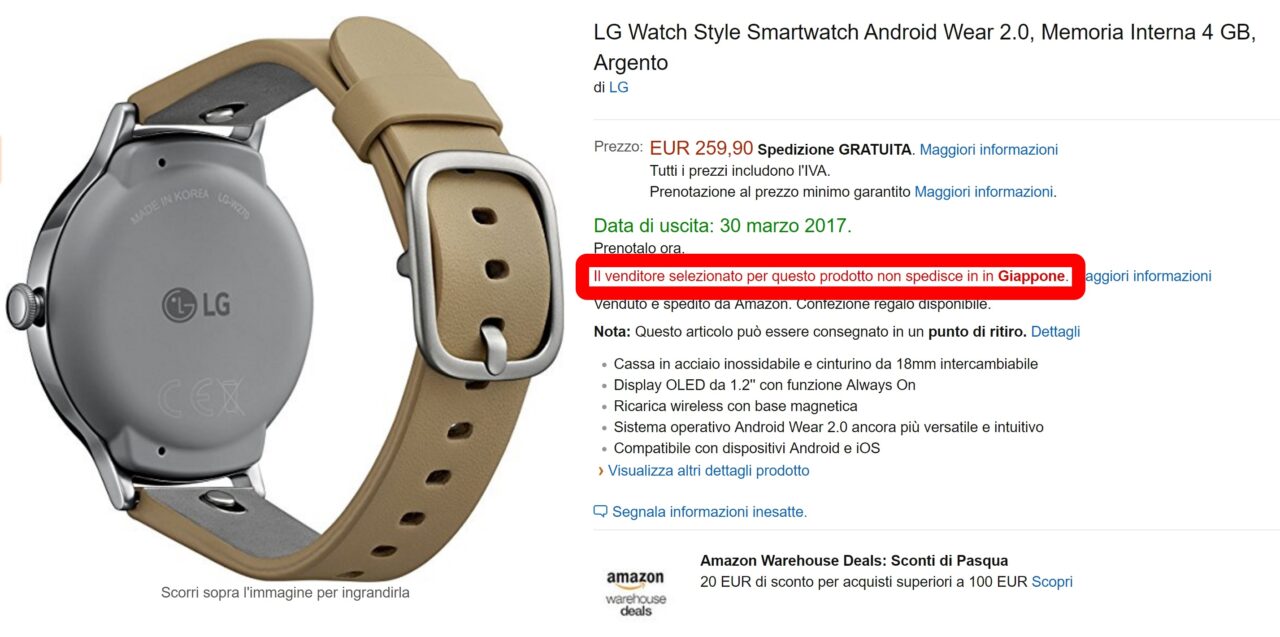Open the LG brand link
The image size is (1280, 637).
click(618, 87)
